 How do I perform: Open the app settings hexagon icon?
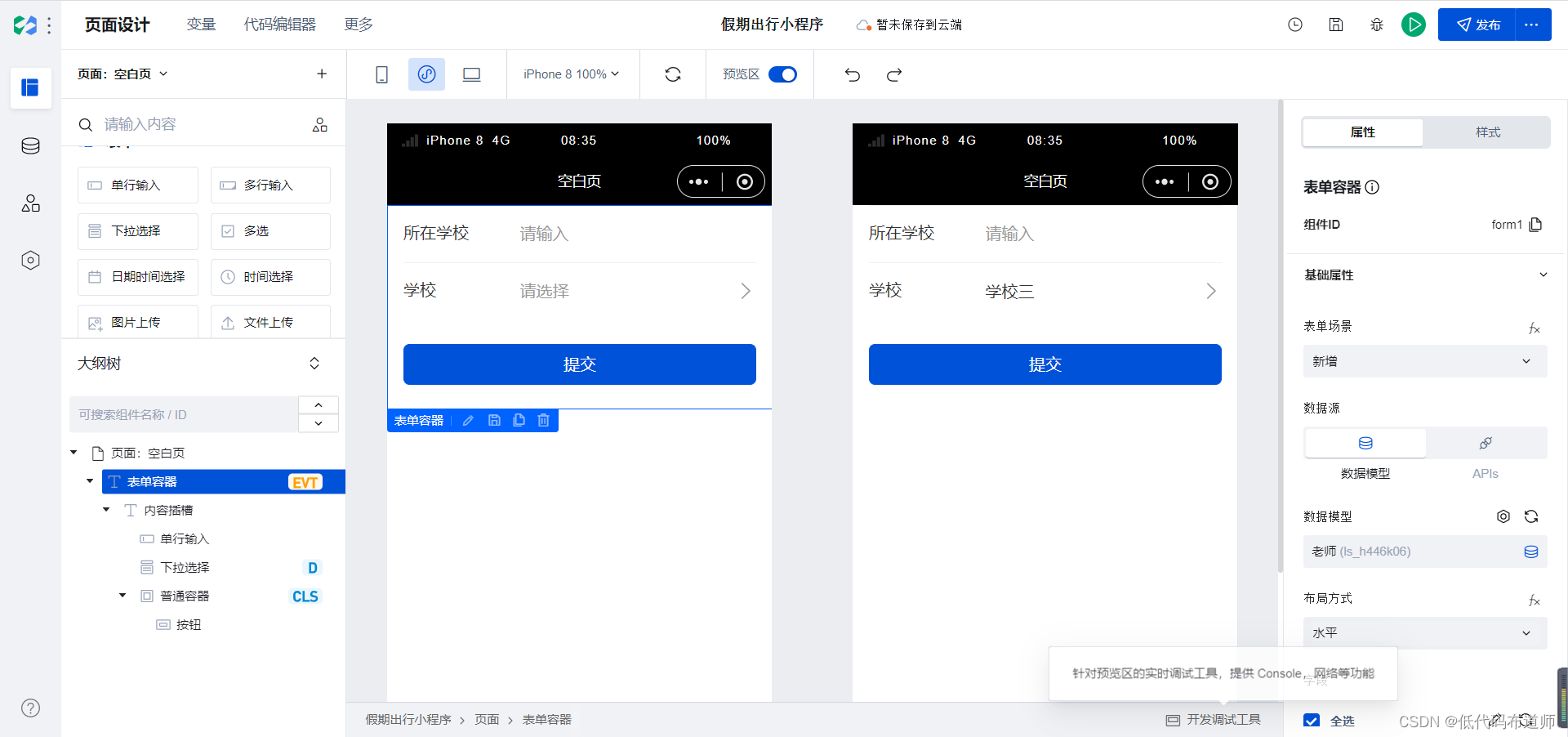click(x=30, y=261)
